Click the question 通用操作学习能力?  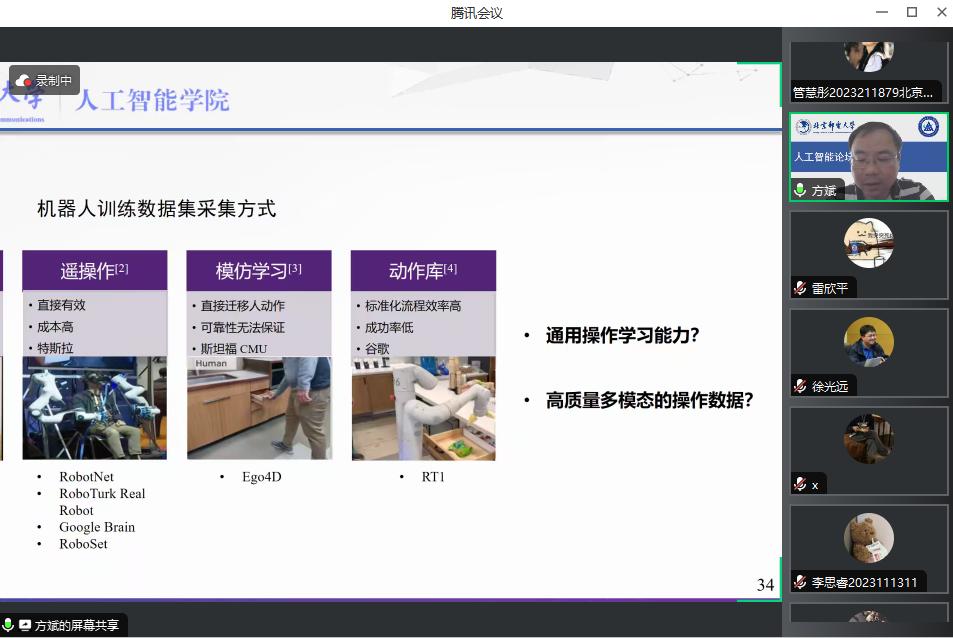[x=622, y=335]
